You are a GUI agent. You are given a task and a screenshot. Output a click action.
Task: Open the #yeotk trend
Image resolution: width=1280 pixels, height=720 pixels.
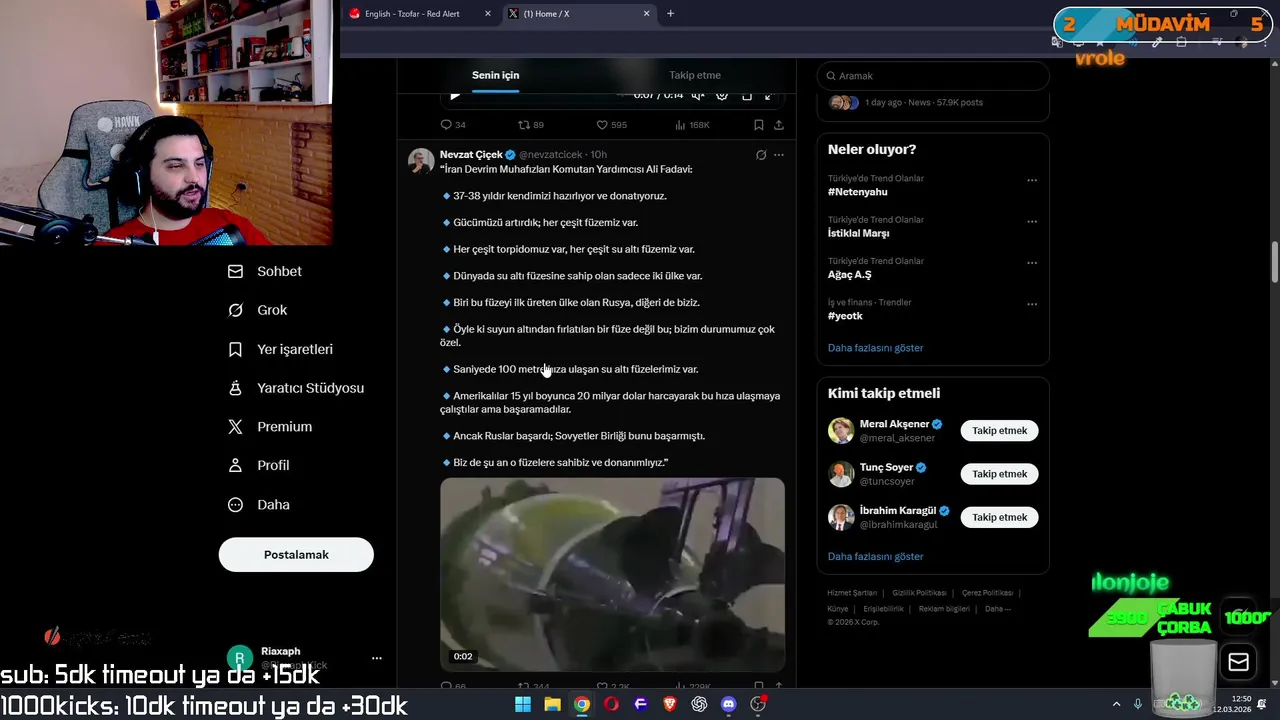point(845,316)
